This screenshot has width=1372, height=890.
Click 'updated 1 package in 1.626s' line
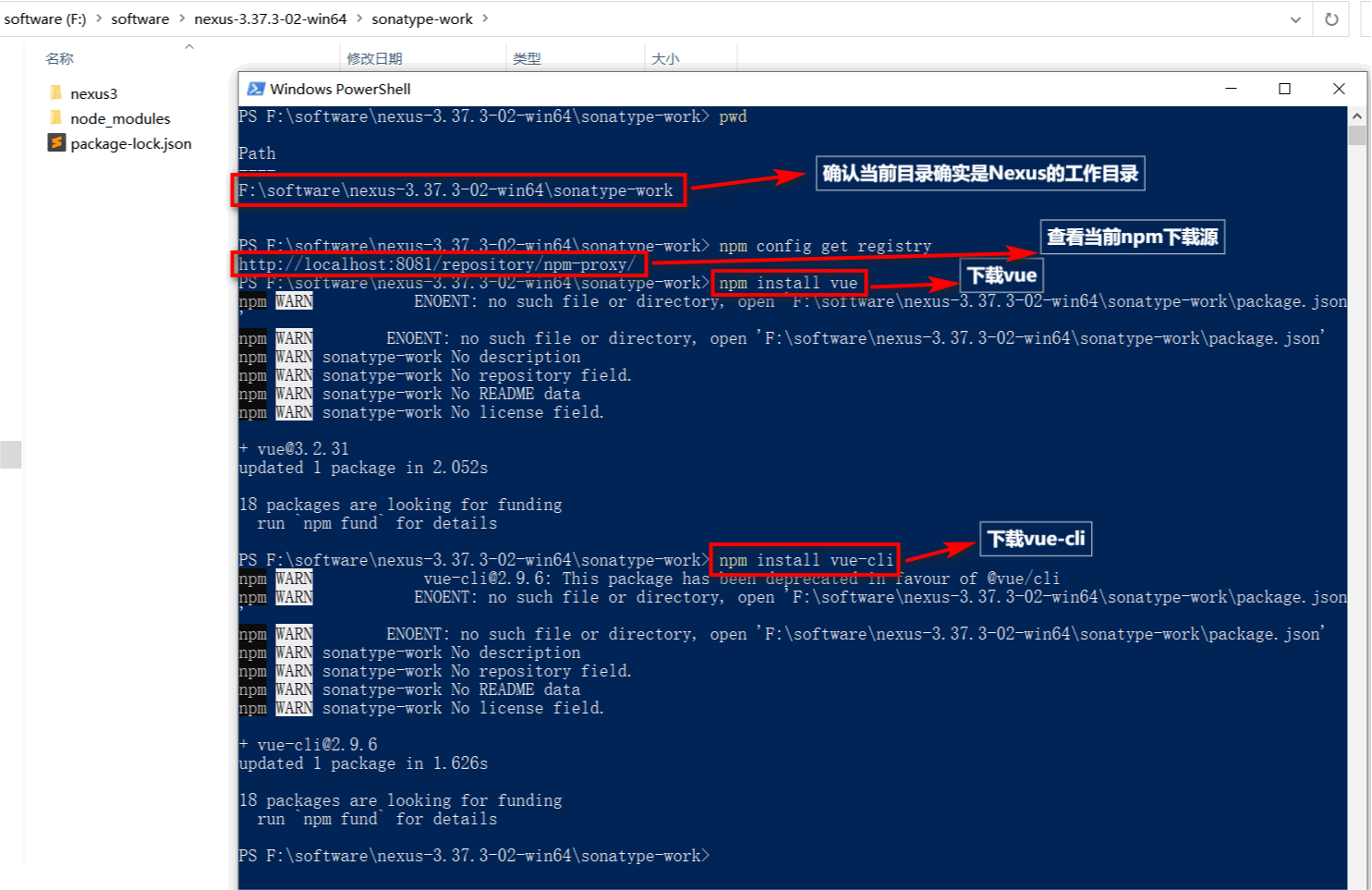pyautogui.click(x=363, y=763)
